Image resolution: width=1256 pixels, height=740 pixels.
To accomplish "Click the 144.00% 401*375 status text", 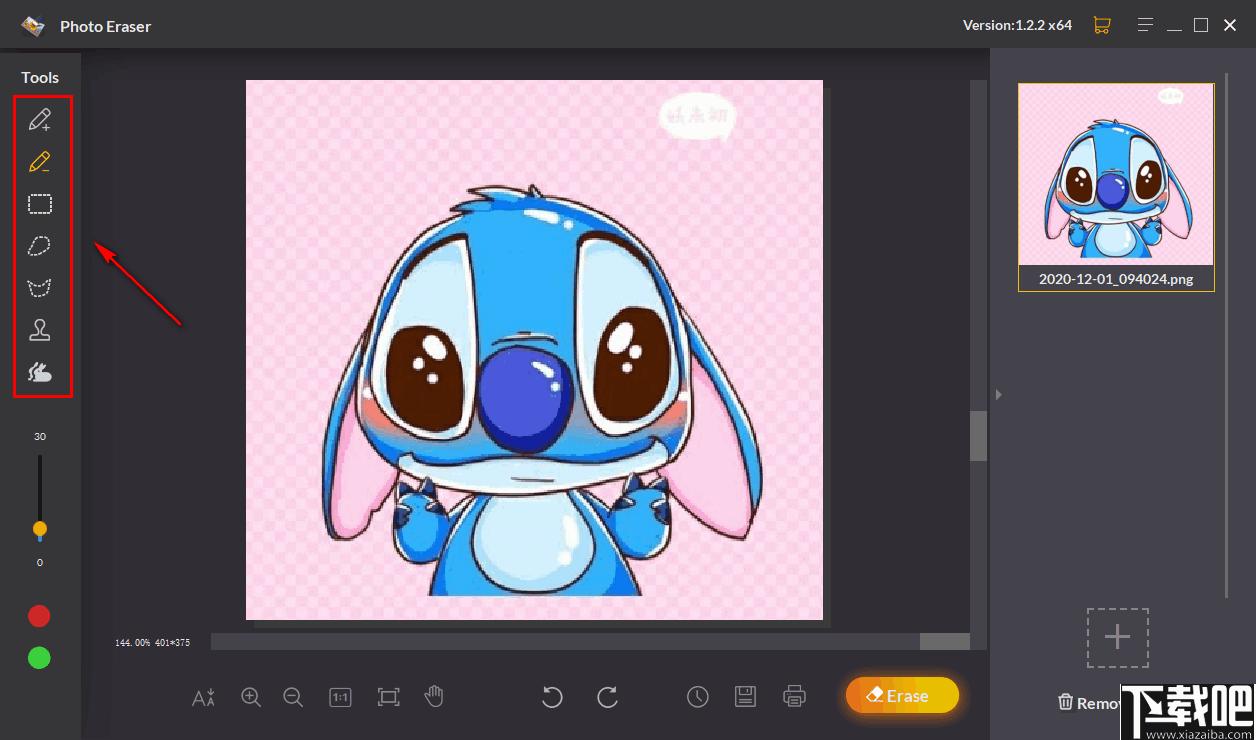I will 153,642.
